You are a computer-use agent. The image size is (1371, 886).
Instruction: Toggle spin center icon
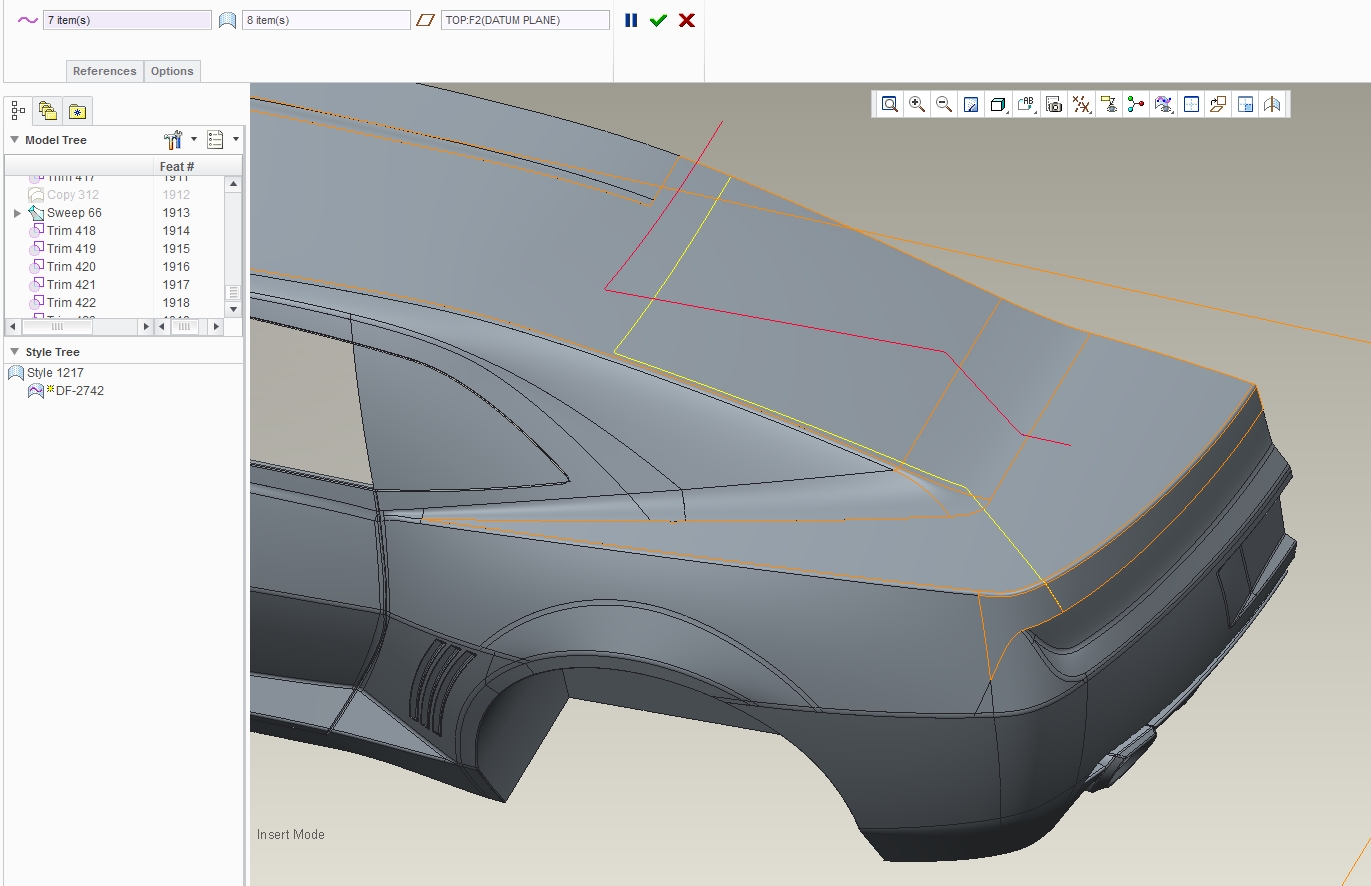click(1135, 104)
